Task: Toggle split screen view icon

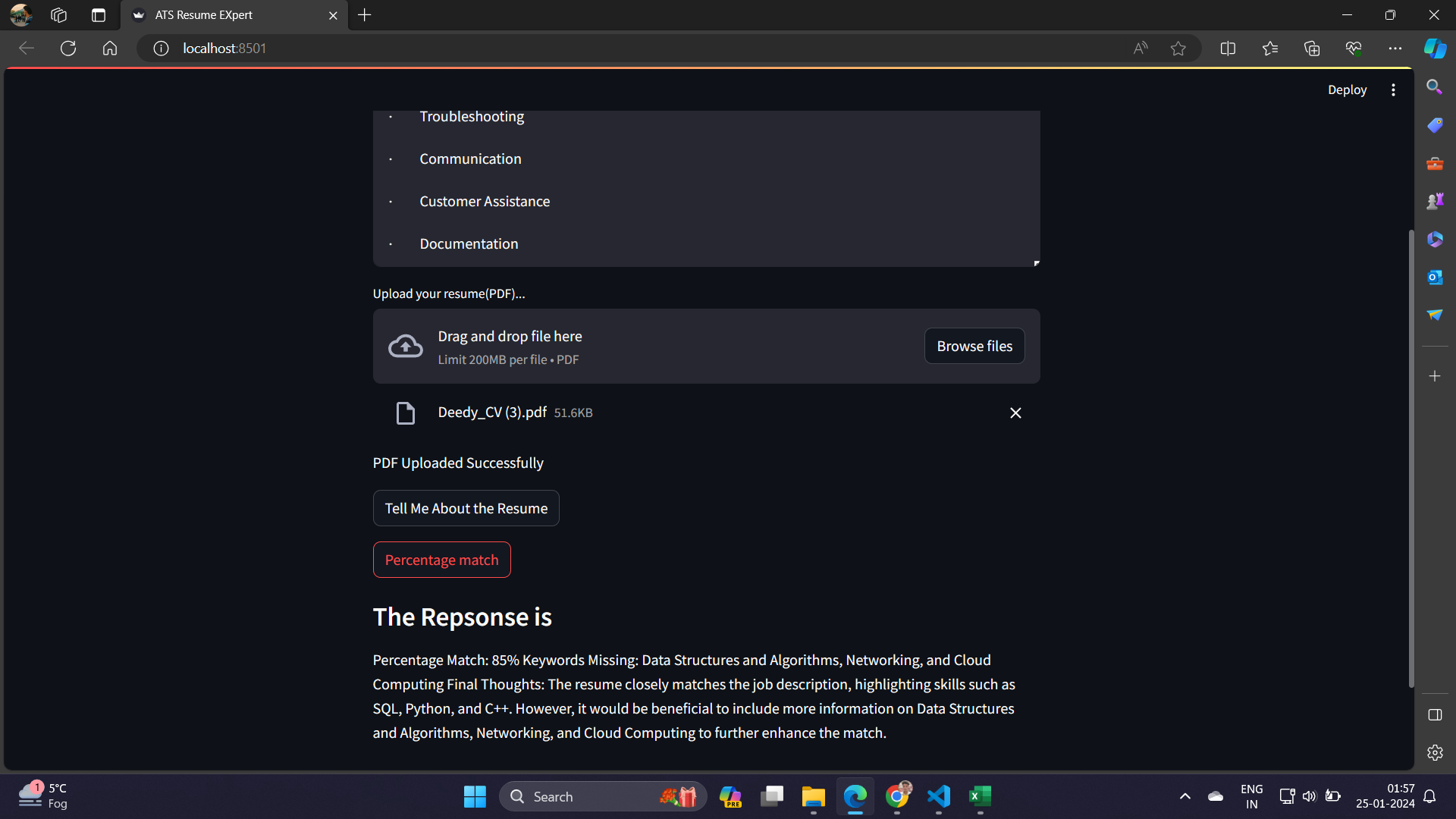Action: 1228,49
